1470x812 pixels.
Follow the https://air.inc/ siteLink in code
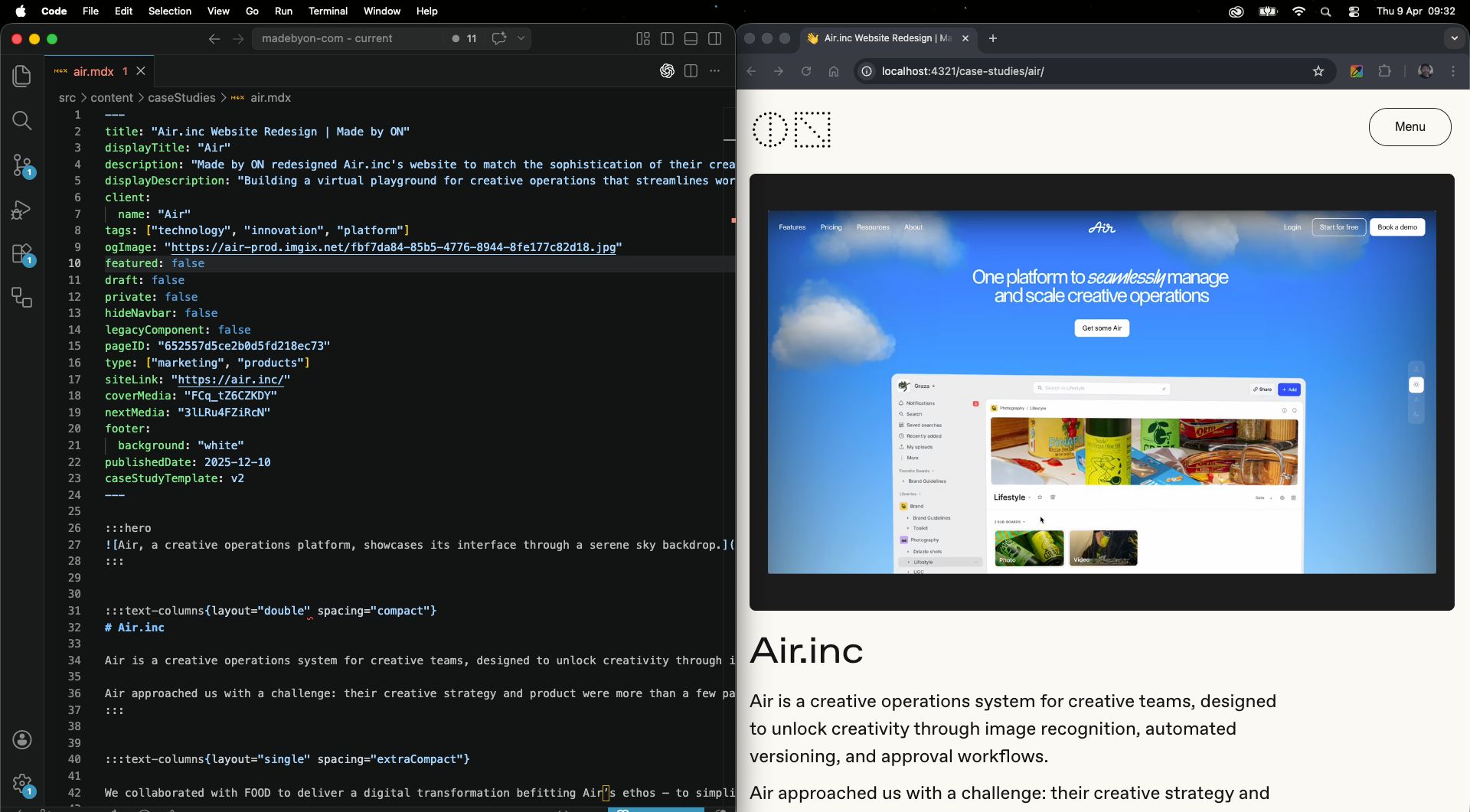pyautogui.click(x=230, y=380)
